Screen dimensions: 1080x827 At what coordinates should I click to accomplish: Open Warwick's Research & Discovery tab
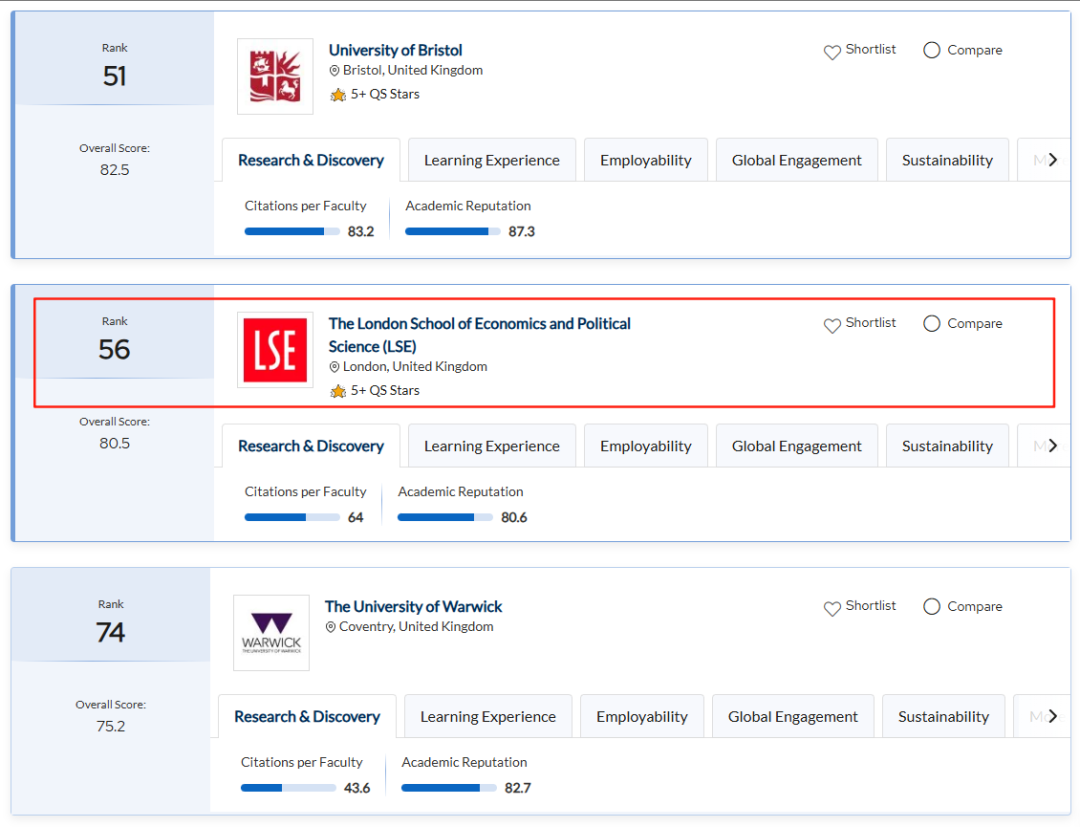click(307, 717)
